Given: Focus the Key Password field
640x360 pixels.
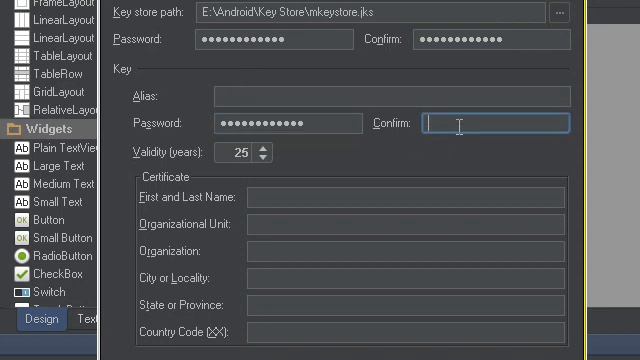Looking at the screenshot, I should 288,123.
